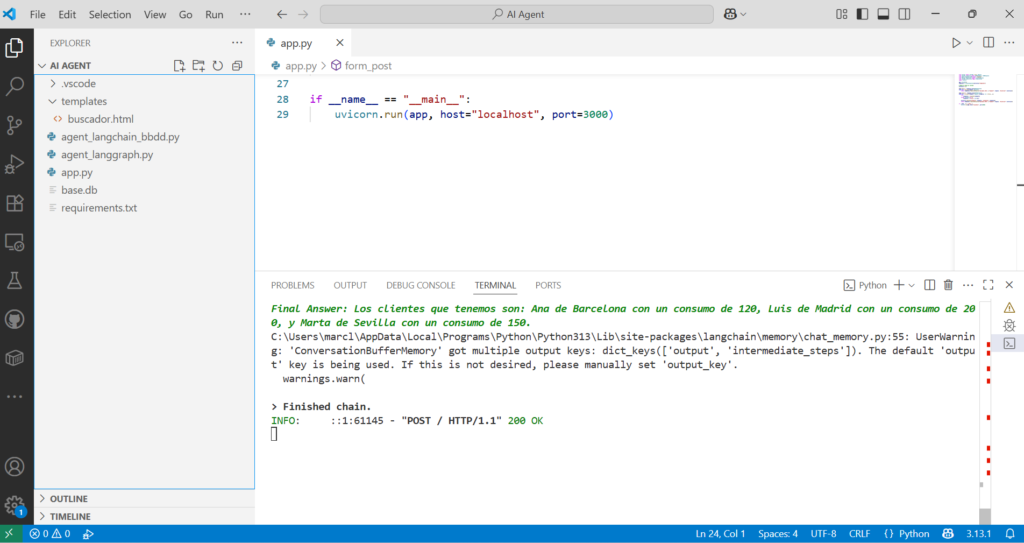Toggle the bottom panel layout button
The height and width of the screenshot is (543, 1024).
click(883, 15)
